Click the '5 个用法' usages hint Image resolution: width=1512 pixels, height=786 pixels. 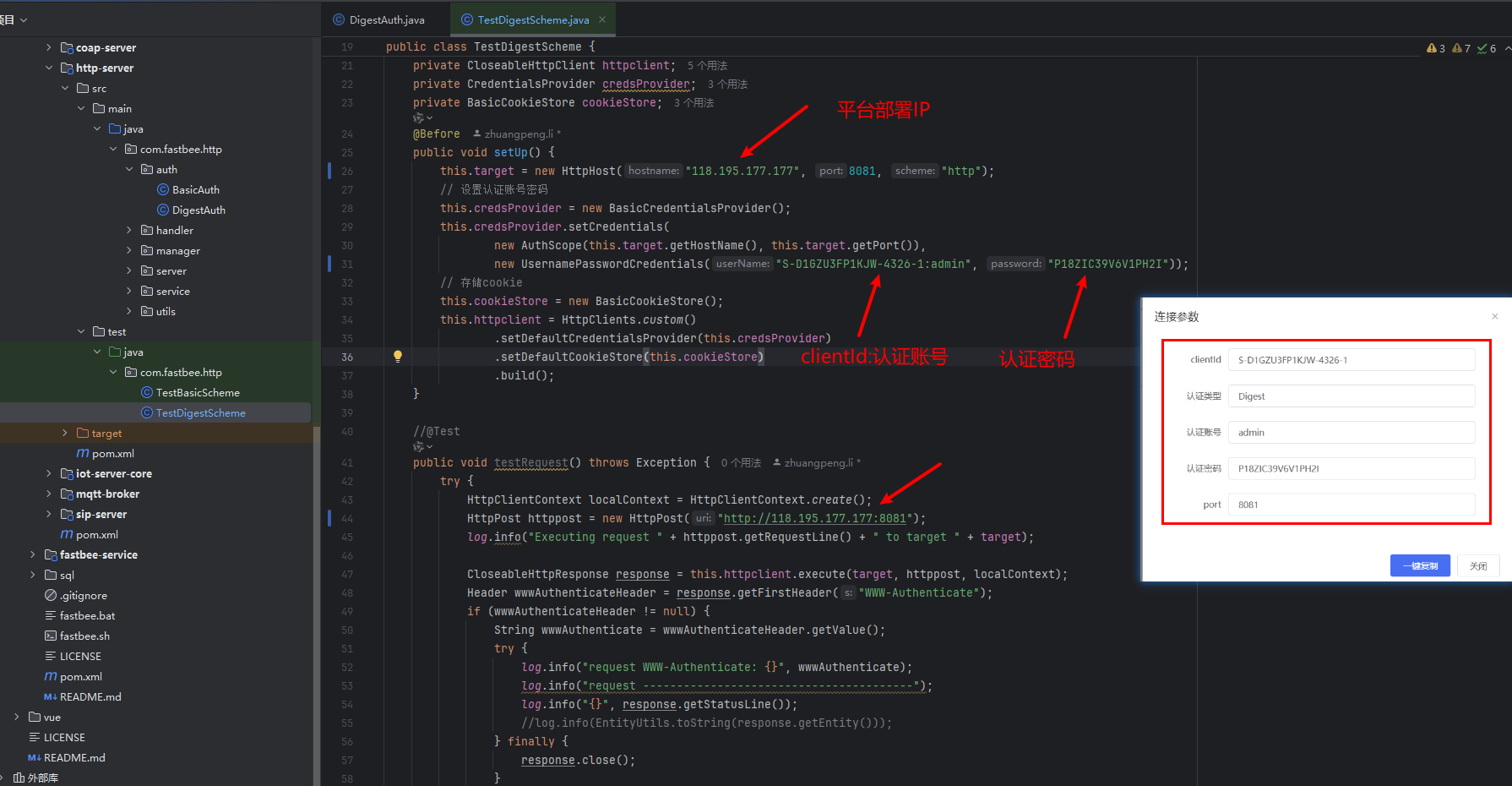pos(707,66)
